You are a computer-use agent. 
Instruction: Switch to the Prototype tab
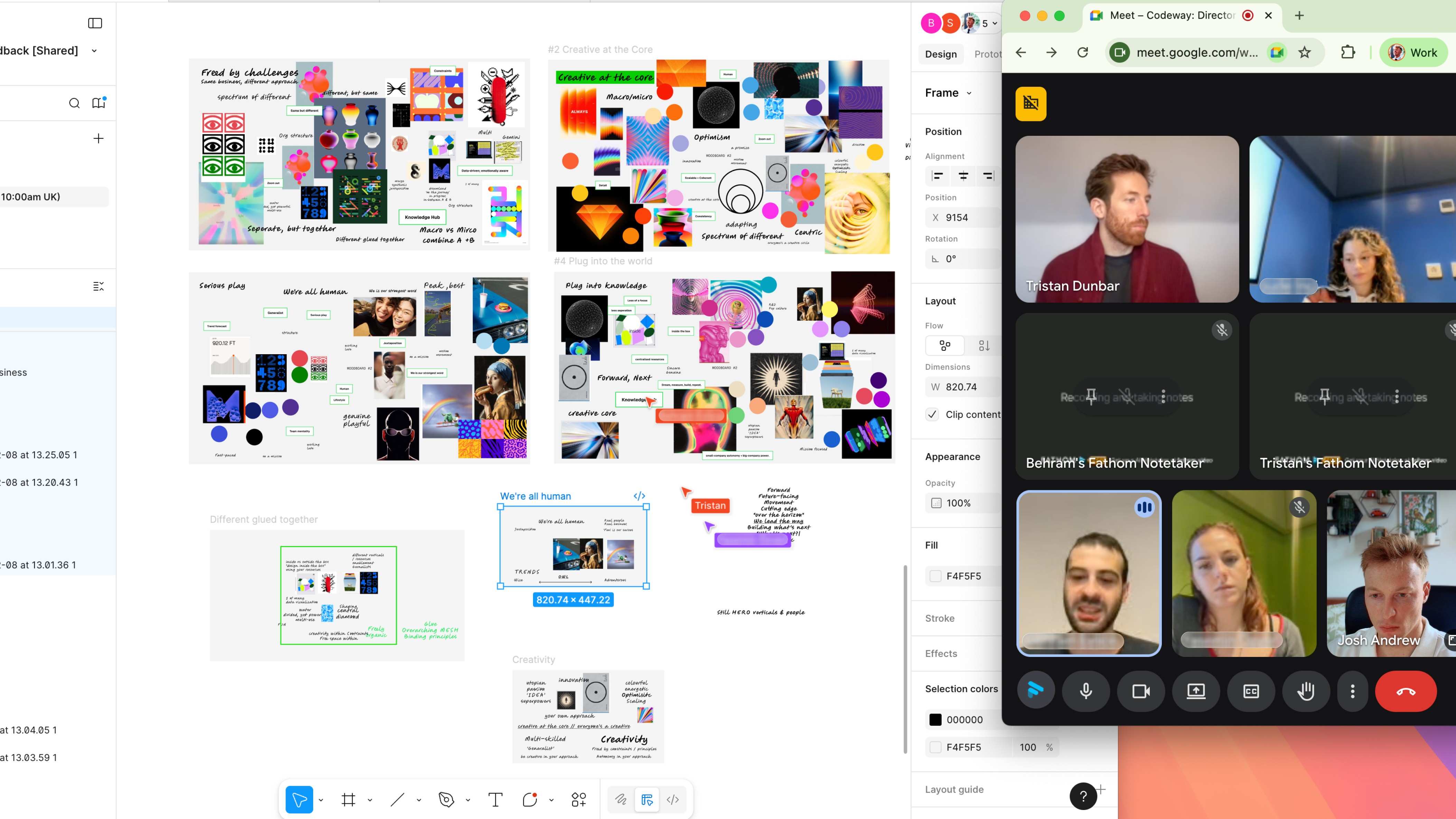(988, 54)
